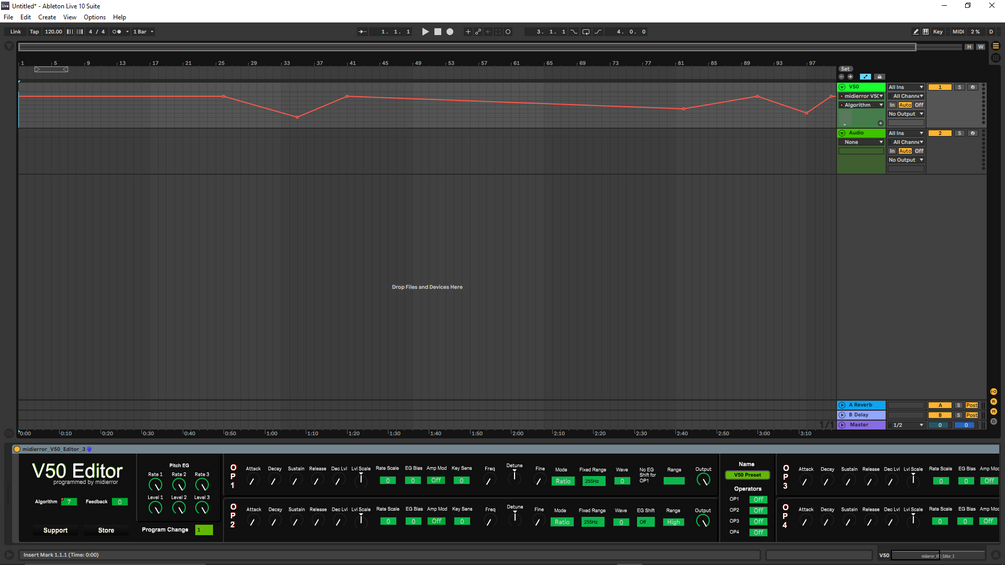Toggle Audio track activator button 2
Viewport: 1005px width, 565px height.
pyautogui.click(x=940, y=133)
